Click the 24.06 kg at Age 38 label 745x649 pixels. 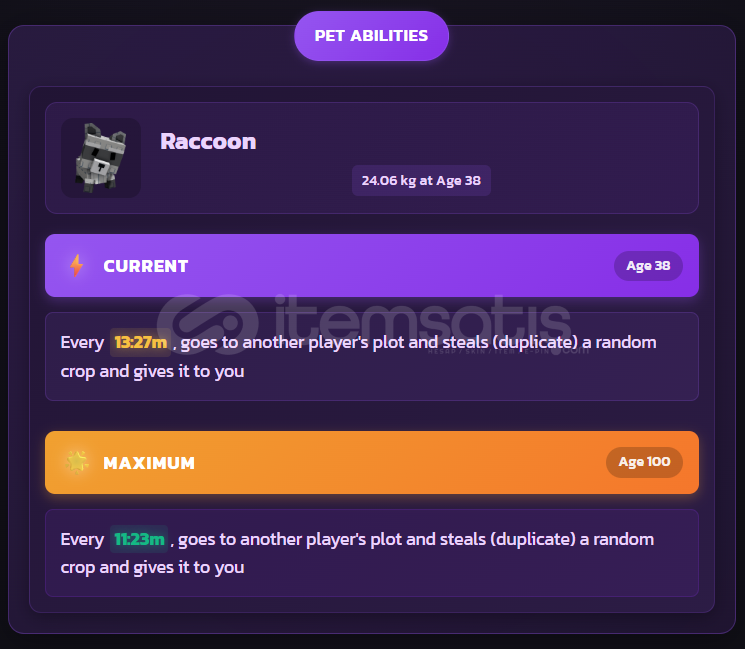[421, 181]
